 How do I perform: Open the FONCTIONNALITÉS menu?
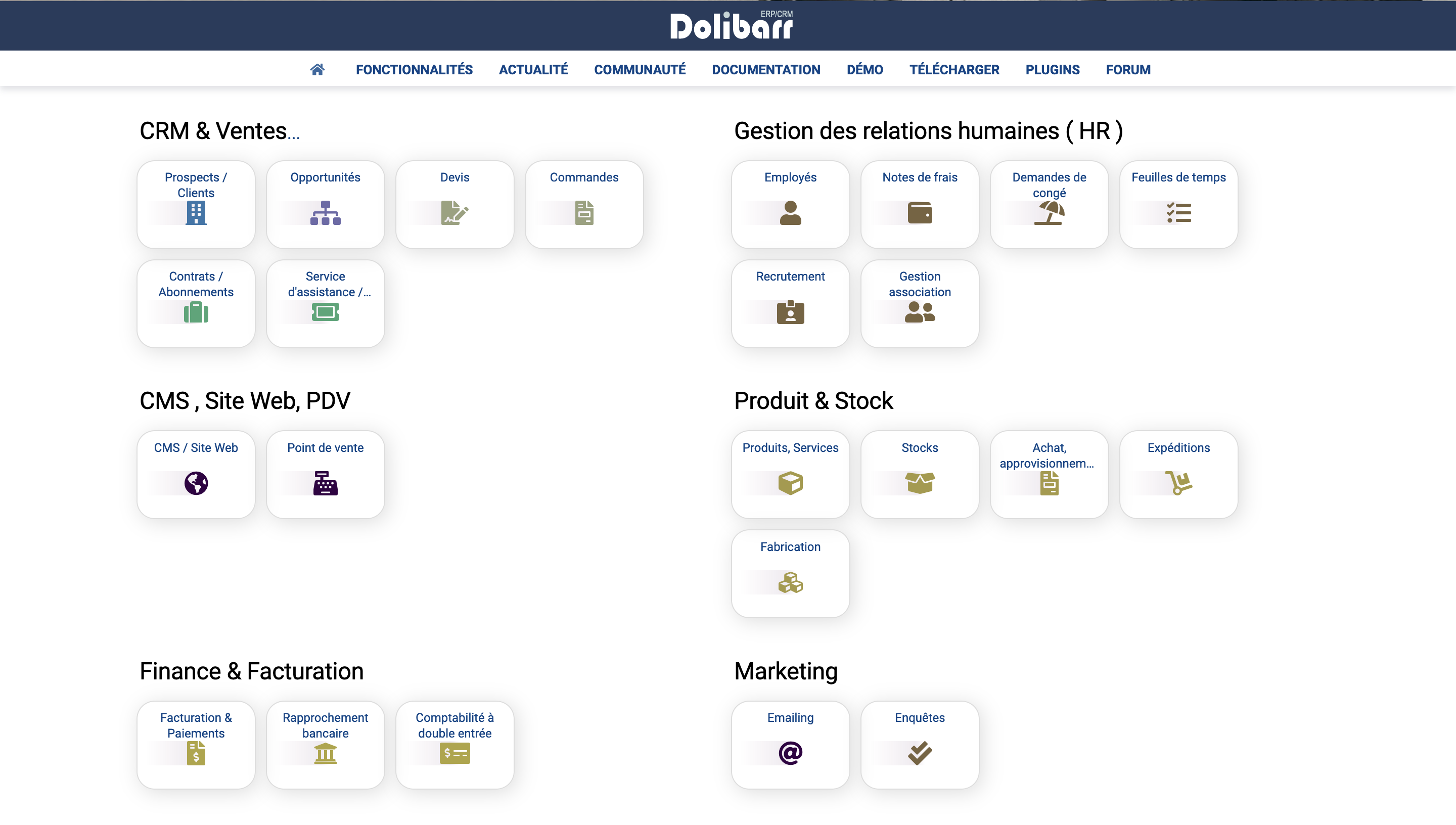click(414, 70)
